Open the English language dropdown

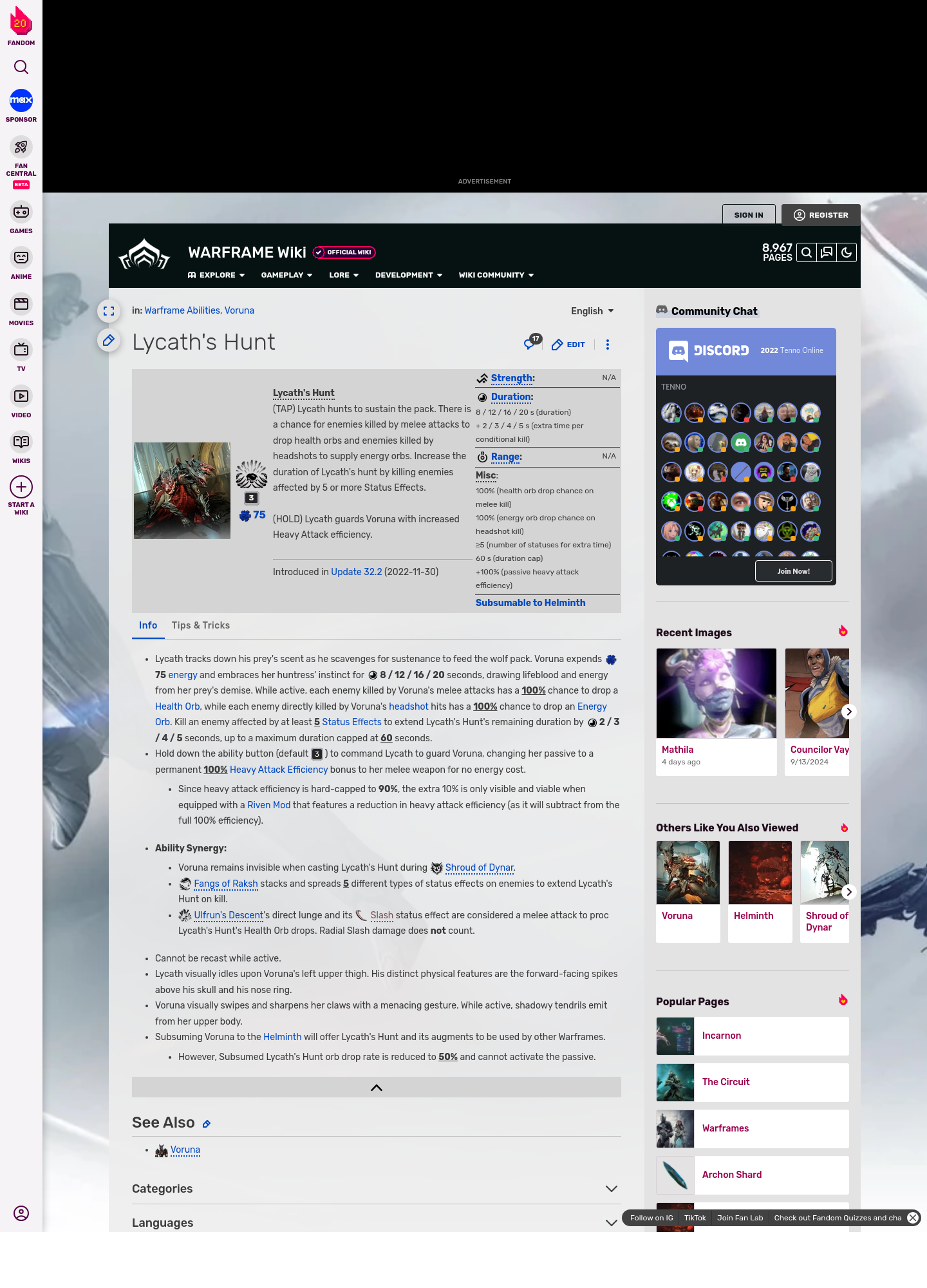coord(592,311)
